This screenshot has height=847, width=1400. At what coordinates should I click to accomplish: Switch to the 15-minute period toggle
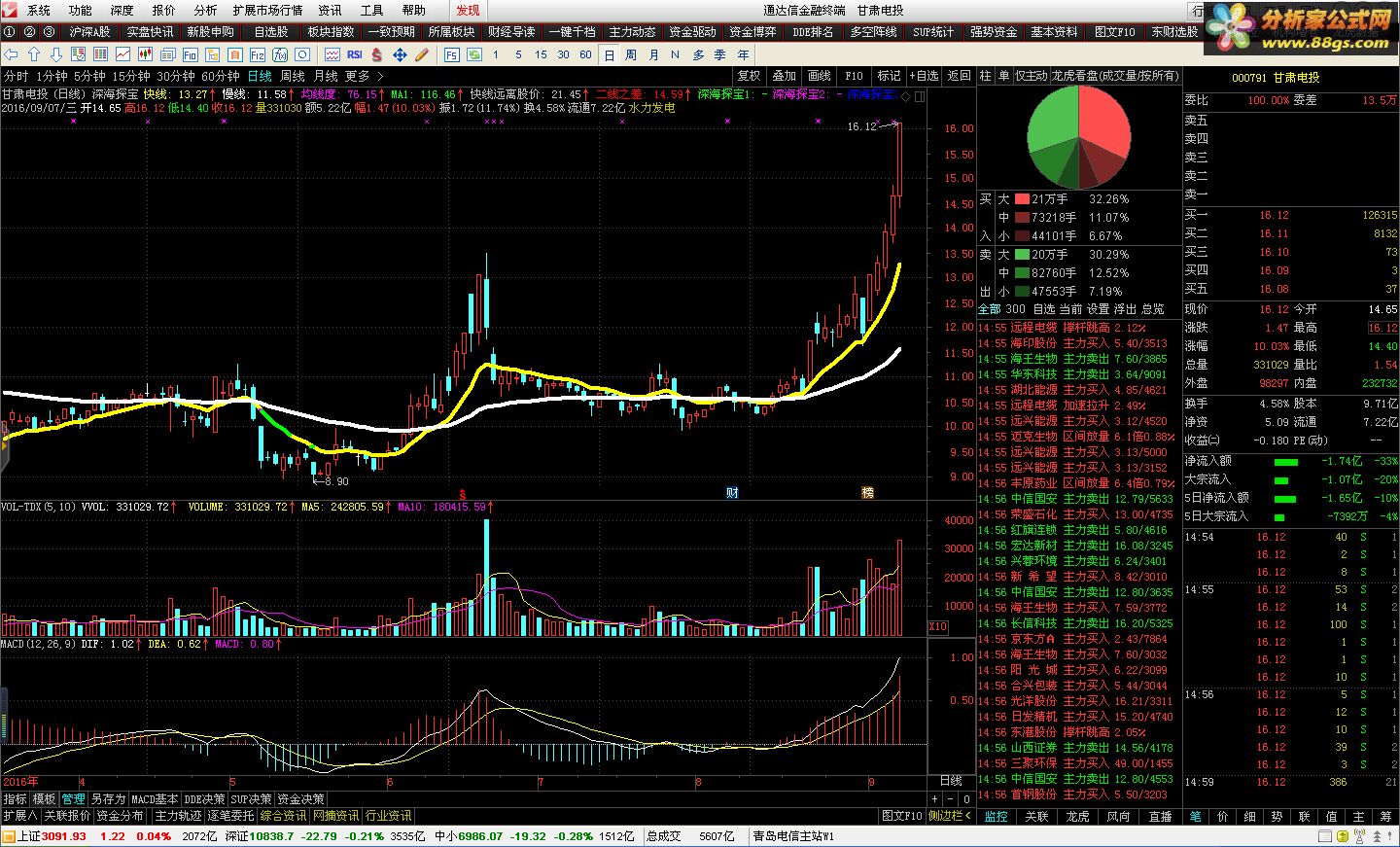[x=541, y=54]
